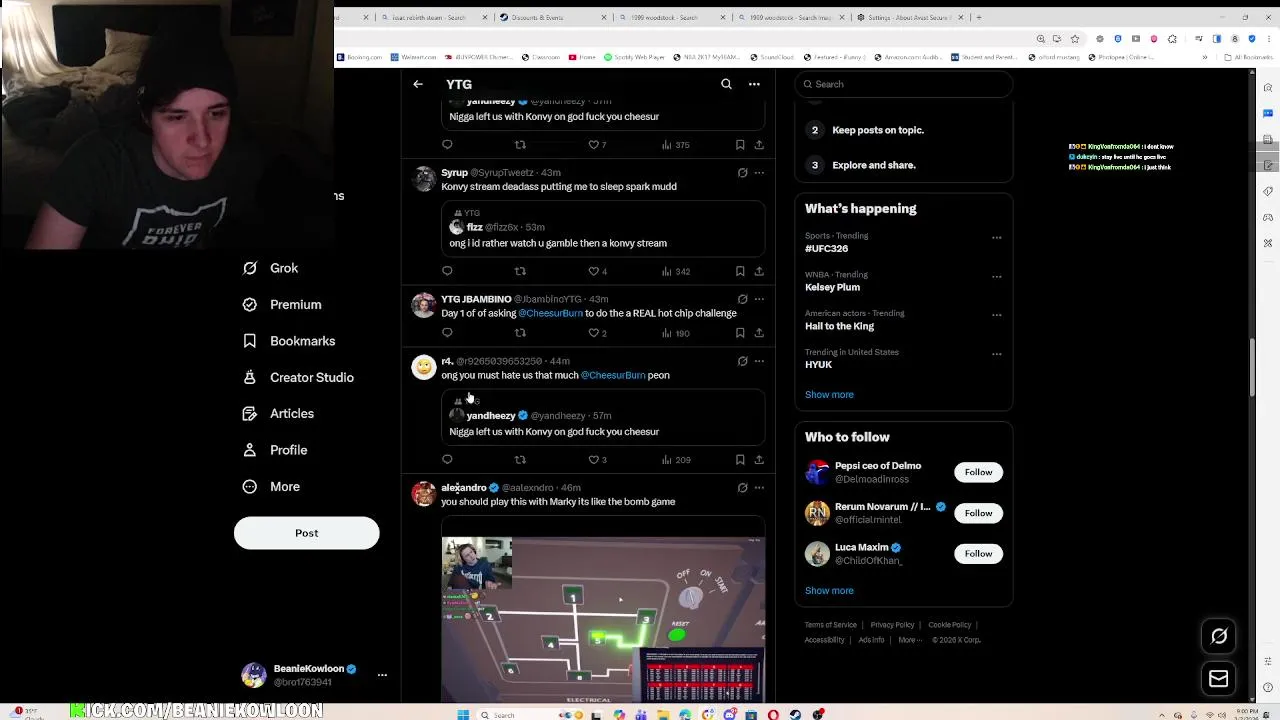
Task: Switch to 'Settings - About Avast Secure' tab
Action: [910, 17]
